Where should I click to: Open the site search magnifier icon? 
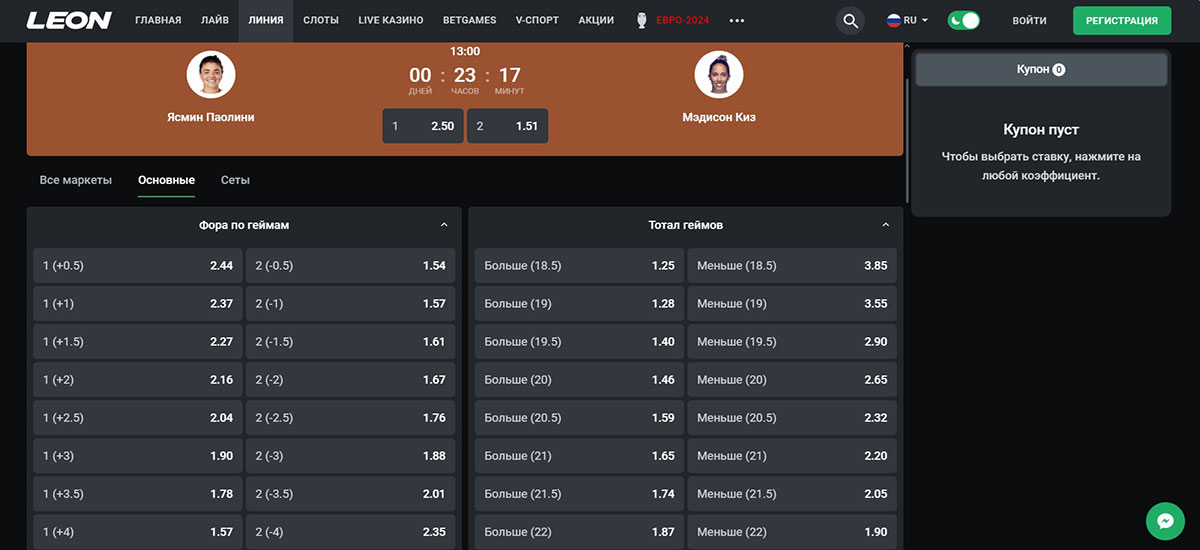850,20
